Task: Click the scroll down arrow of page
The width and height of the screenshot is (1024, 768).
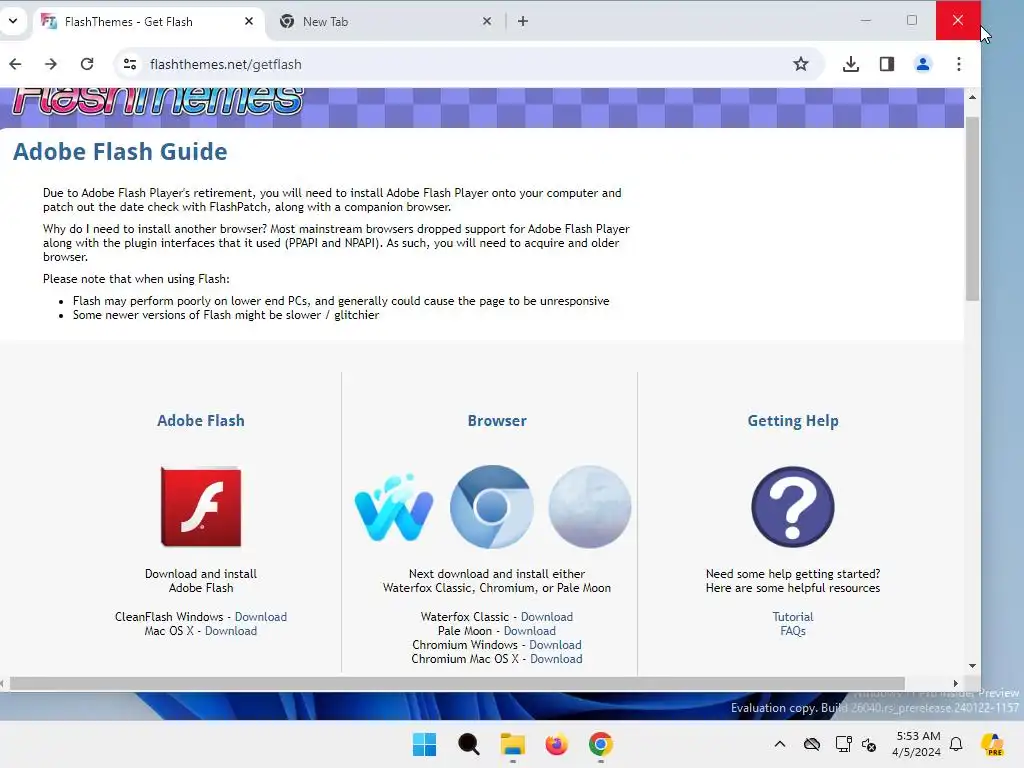Action: pyautogui.click(x=972, y=665)
